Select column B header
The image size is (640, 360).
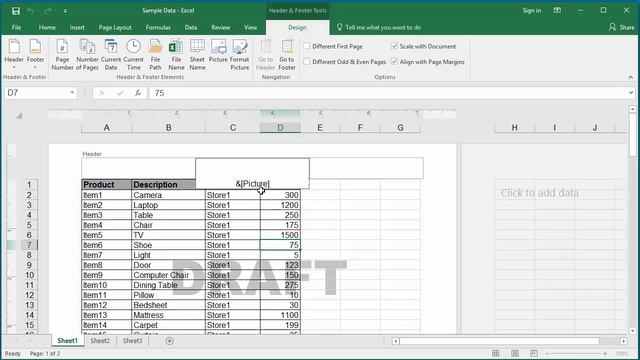tap(168, 128)
